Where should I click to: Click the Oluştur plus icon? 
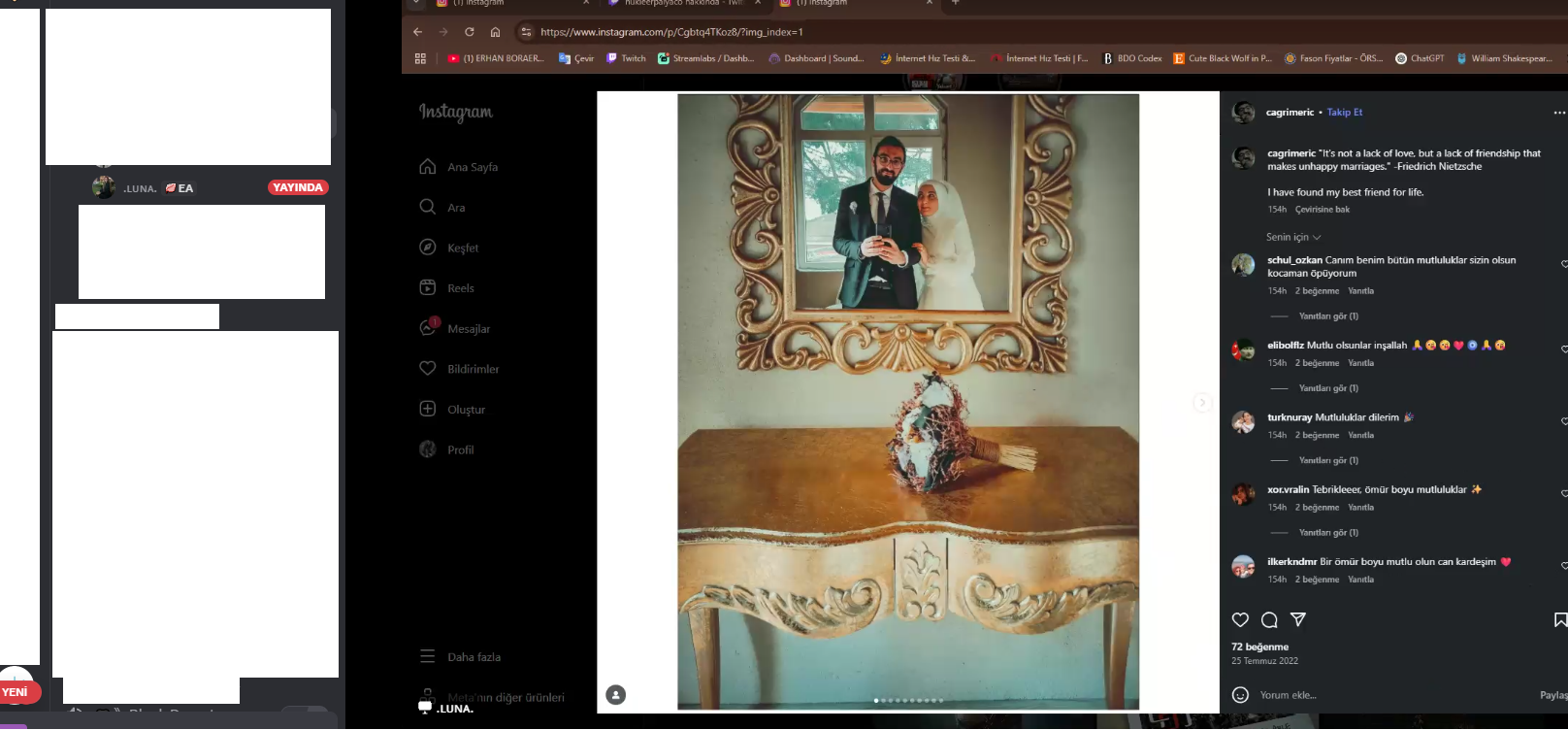point(428,409)
